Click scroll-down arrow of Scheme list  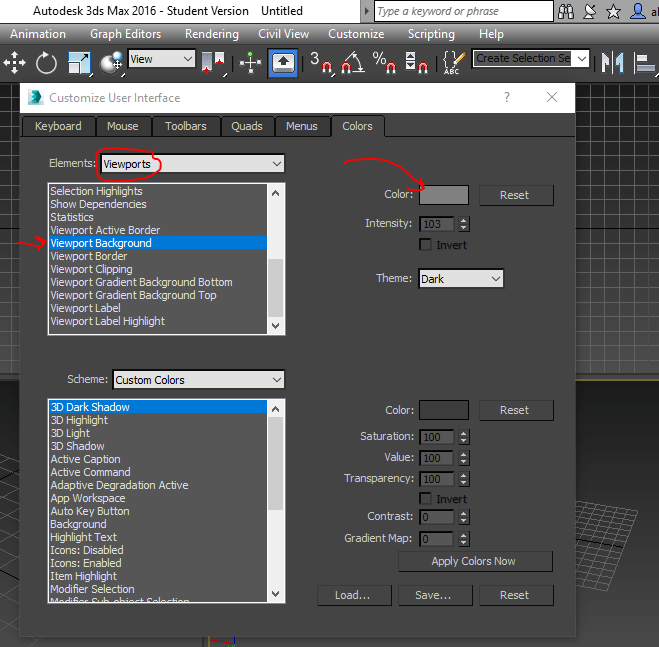[276, 594]
